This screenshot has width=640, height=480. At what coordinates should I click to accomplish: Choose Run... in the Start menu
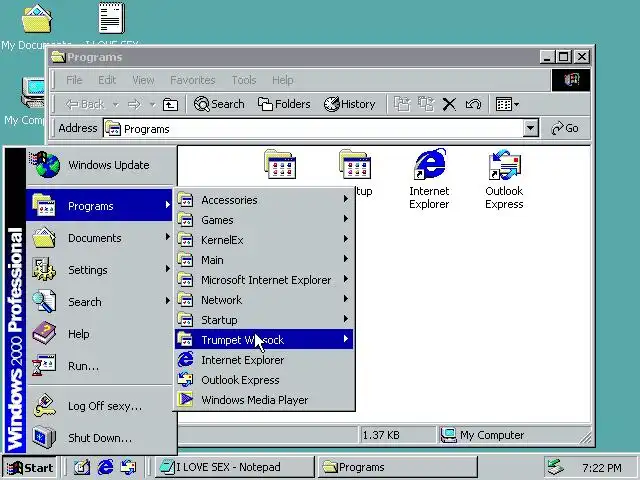(x=99, y=366)
